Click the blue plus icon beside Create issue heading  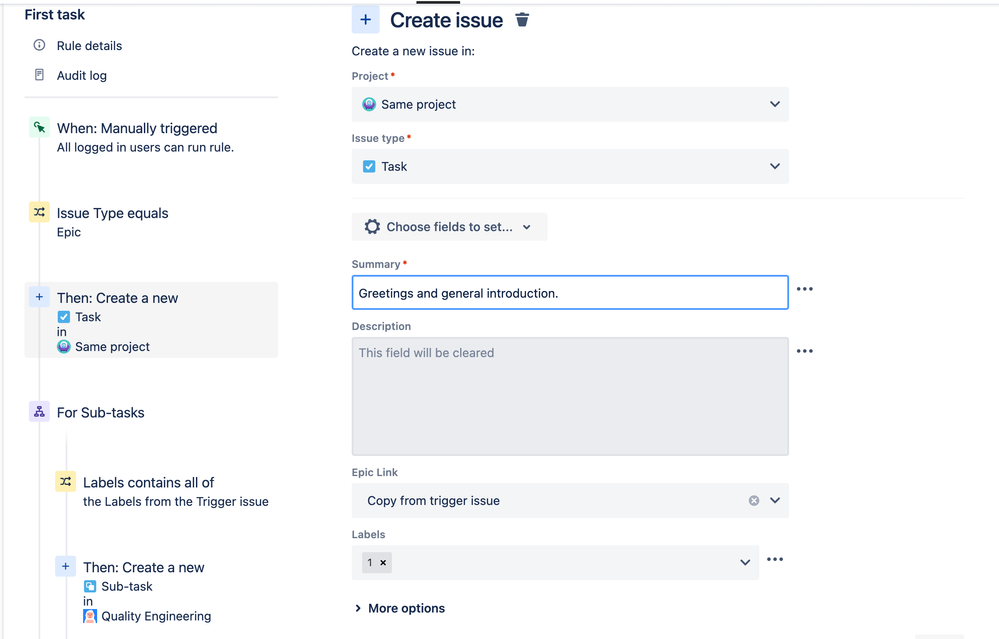point(366,20)
